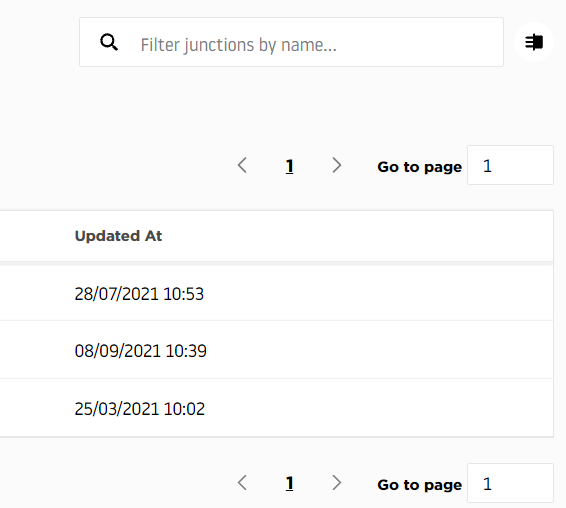Select page 1 in the top pagination
Screen dimensions: 566x508
point(289,166)
